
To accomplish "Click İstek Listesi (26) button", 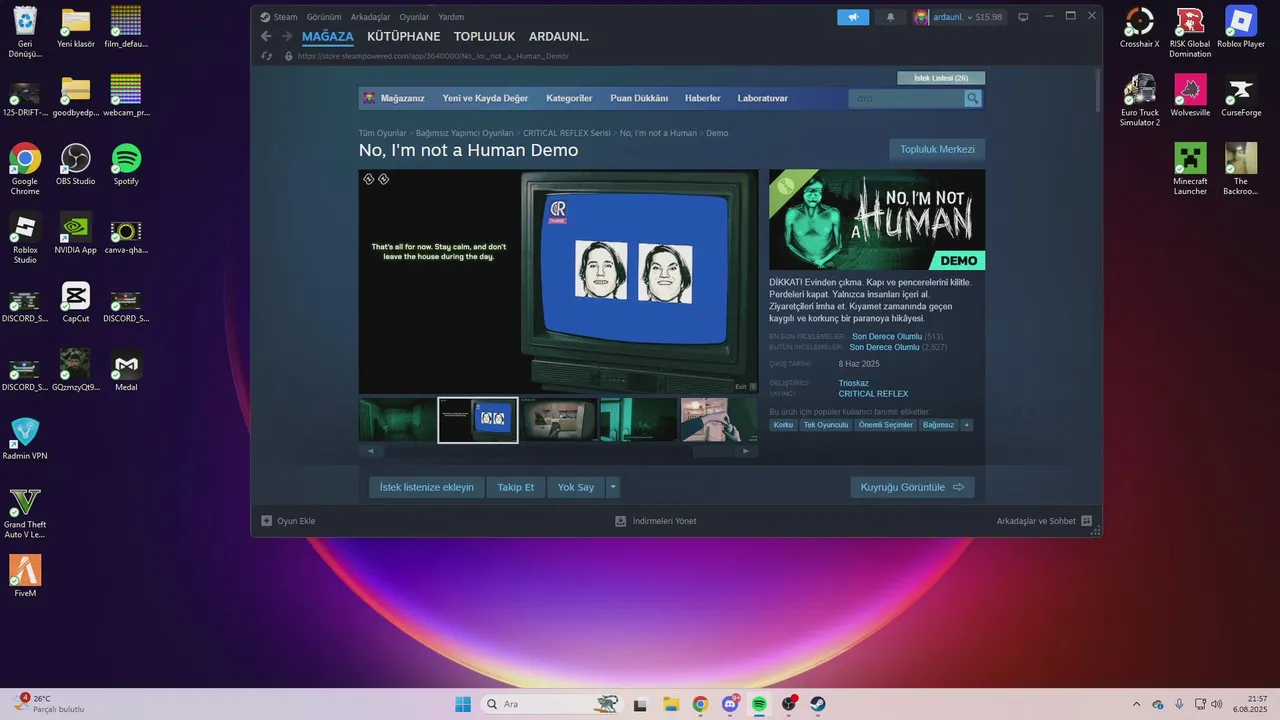I will 941,78.
